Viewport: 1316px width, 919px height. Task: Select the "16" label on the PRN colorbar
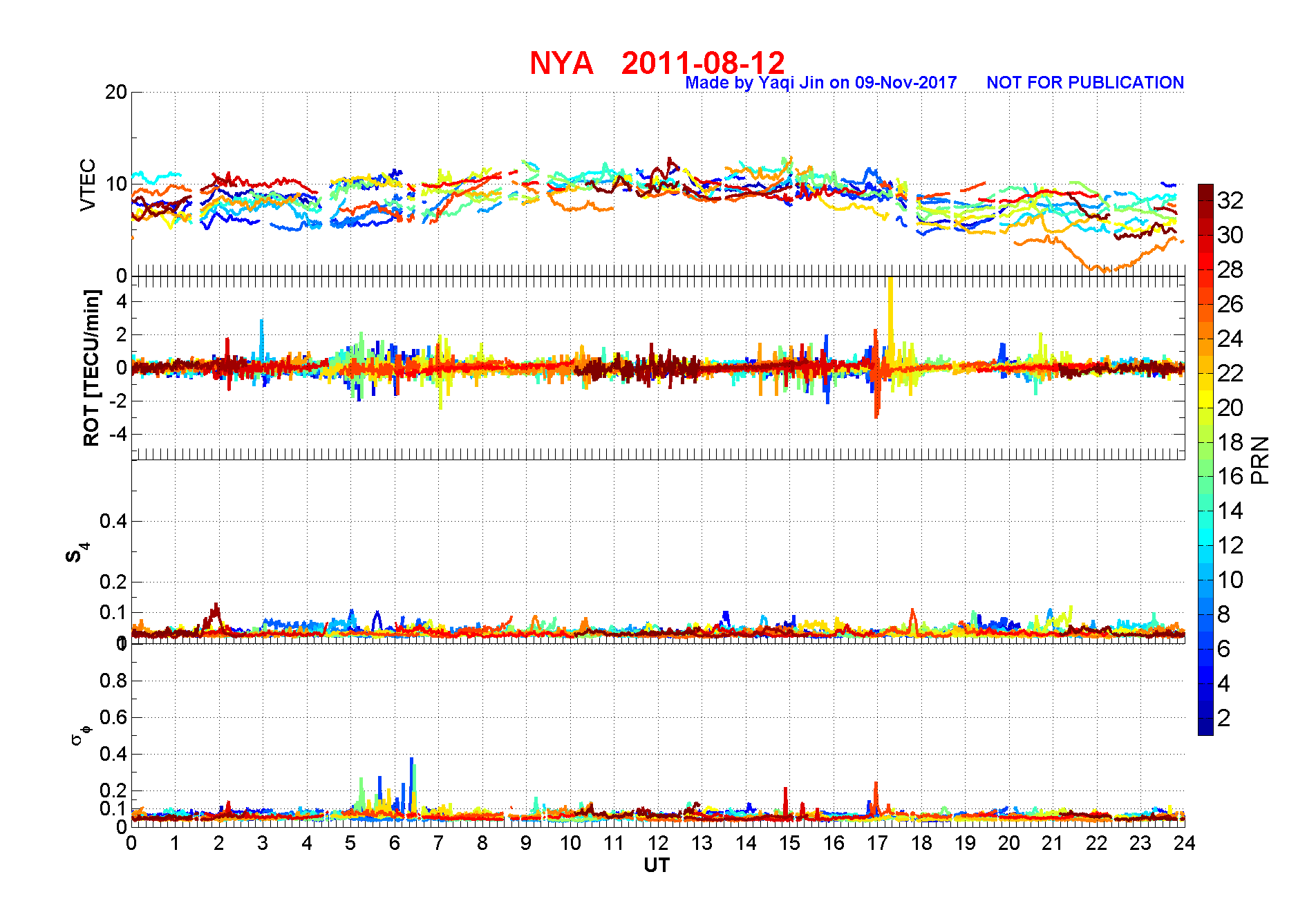pos(1230,476)
